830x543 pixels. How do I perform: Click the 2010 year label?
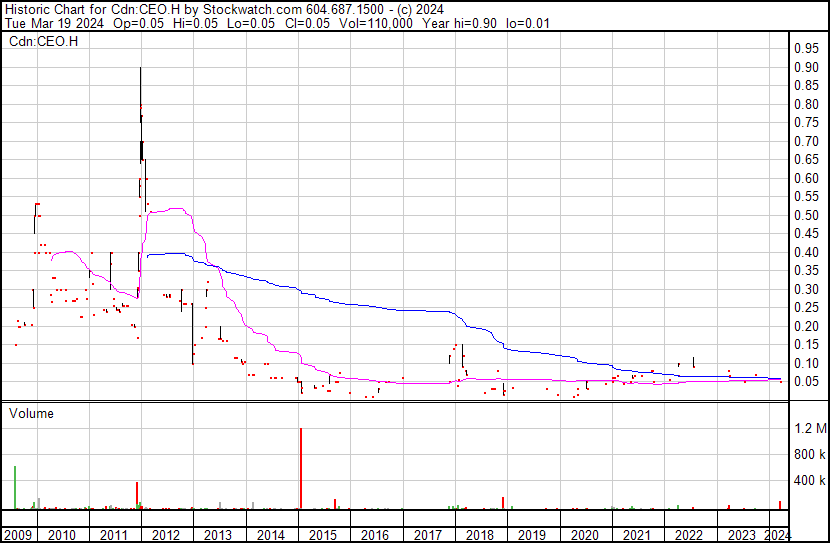pos(62,535)
